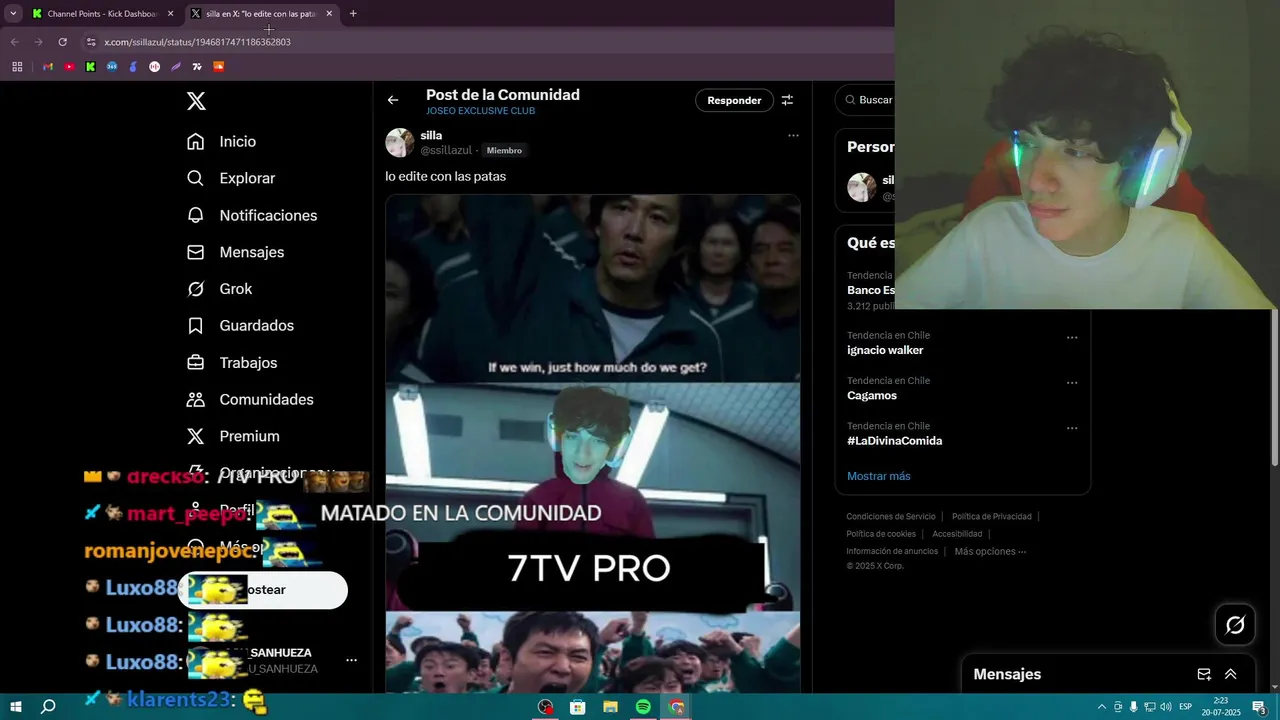Click the x.com address bar URL
The image size is (1280, 720).
[x=197, y=42]
